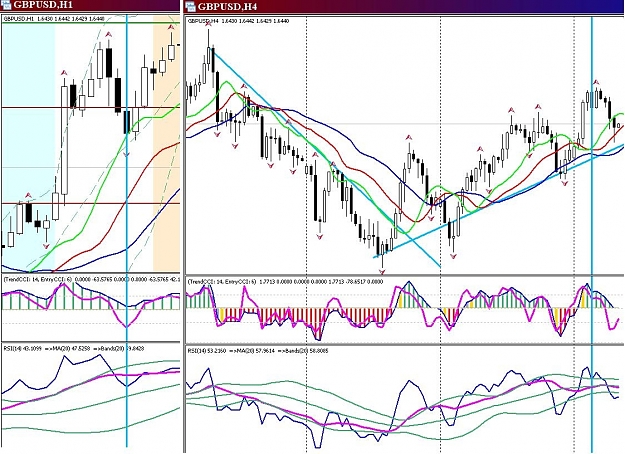Select the cyan vertical line in H1 chart
This screenshot has height=454, width=625.
pos(127,231)
